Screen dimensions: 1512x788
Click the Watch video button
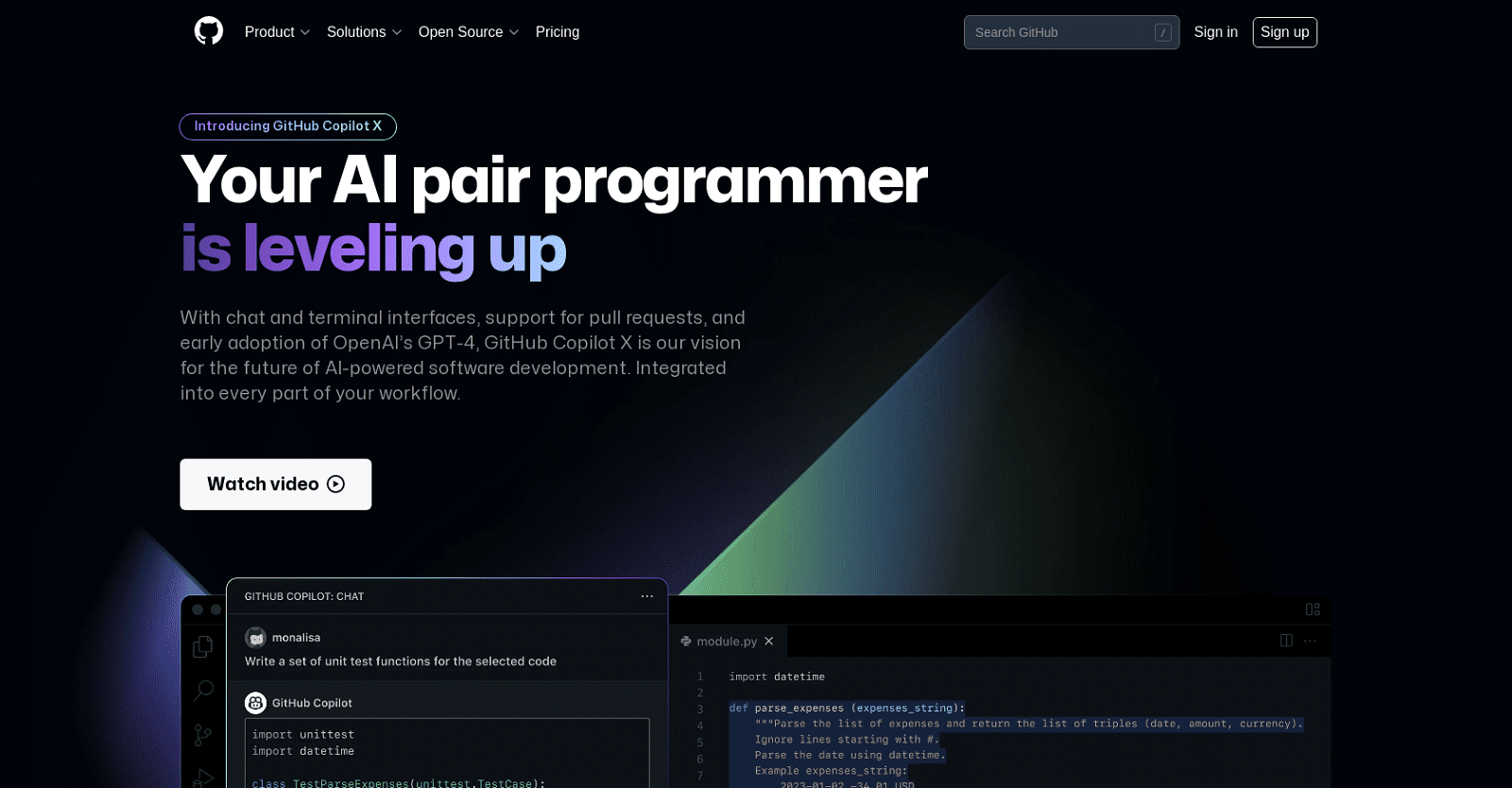(276, 485)
